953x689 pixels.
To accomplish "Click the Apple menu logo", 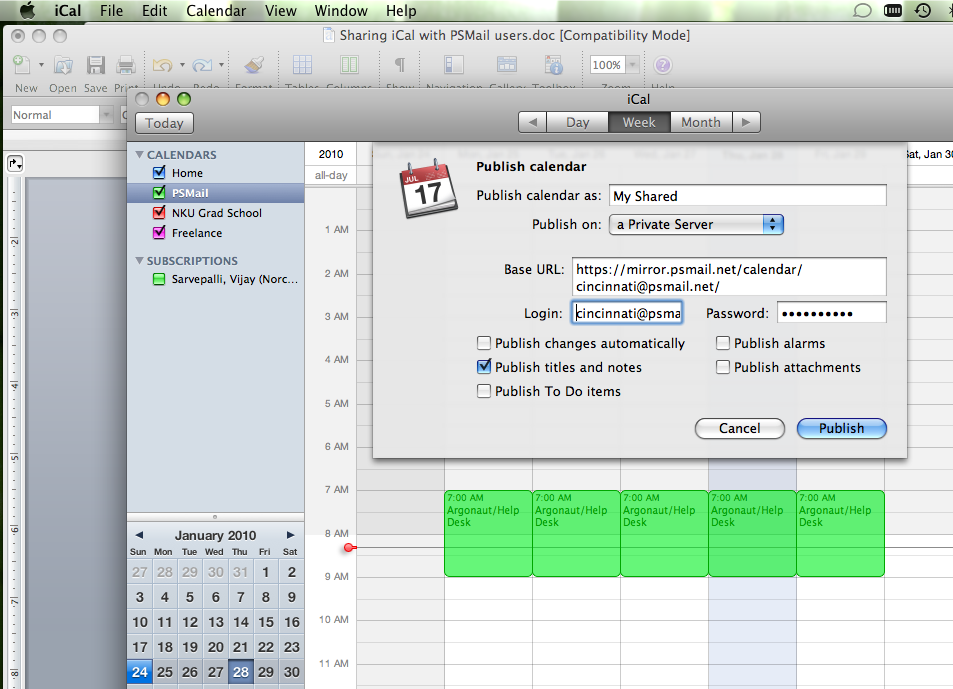I will [28, 10].
